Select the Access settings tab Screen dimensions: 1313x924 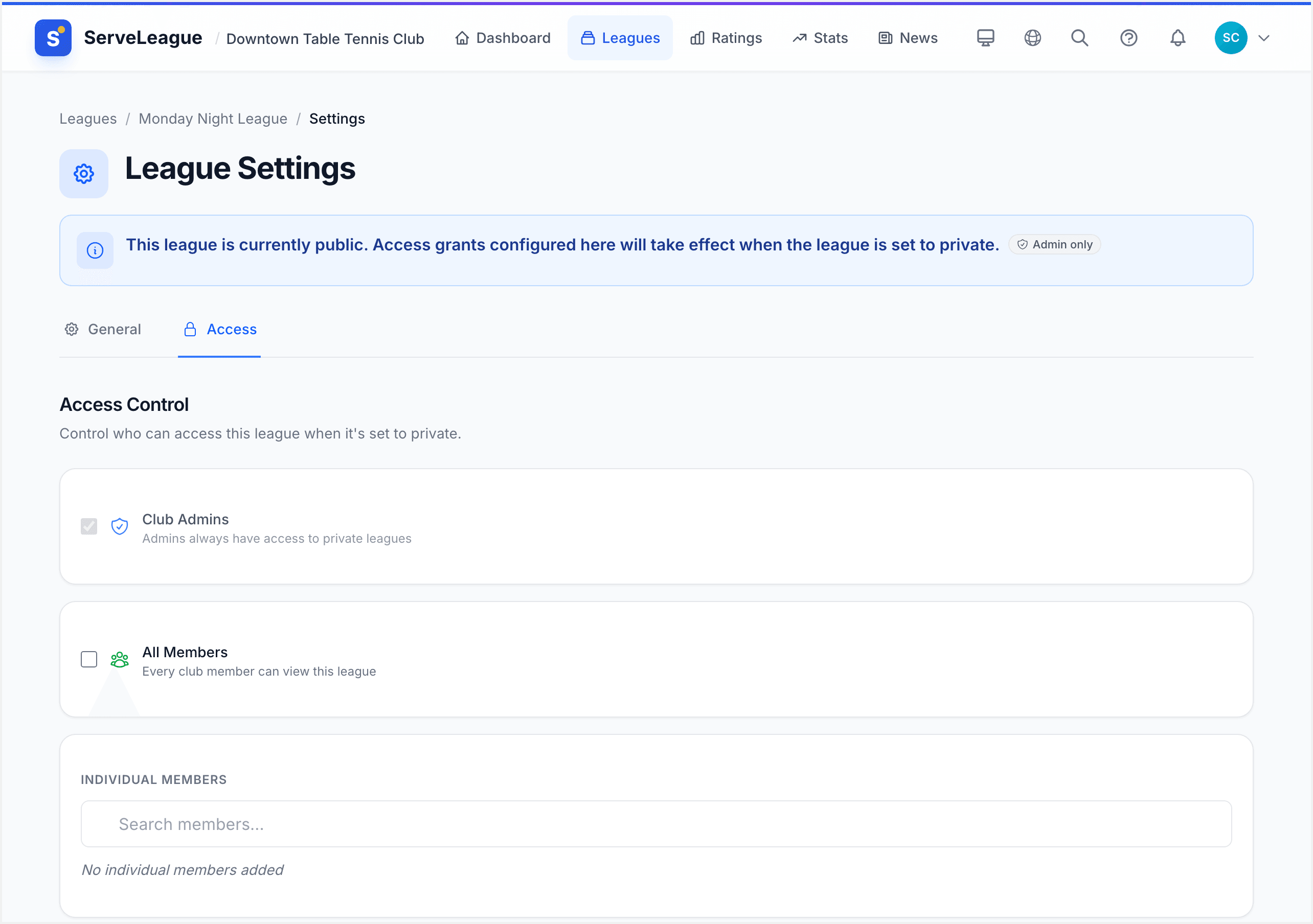219,329
